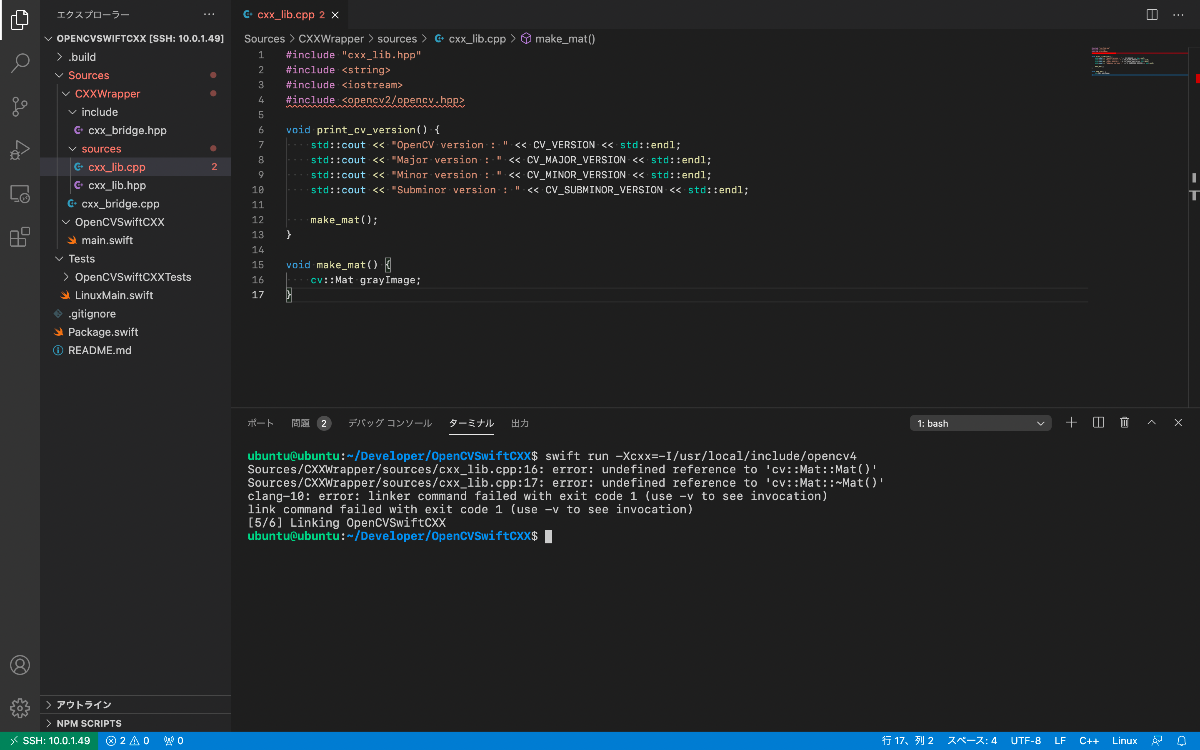
Task: Expand the NPM SCRIPTS section
Action: pyautogui.click(x=135, y=723)
